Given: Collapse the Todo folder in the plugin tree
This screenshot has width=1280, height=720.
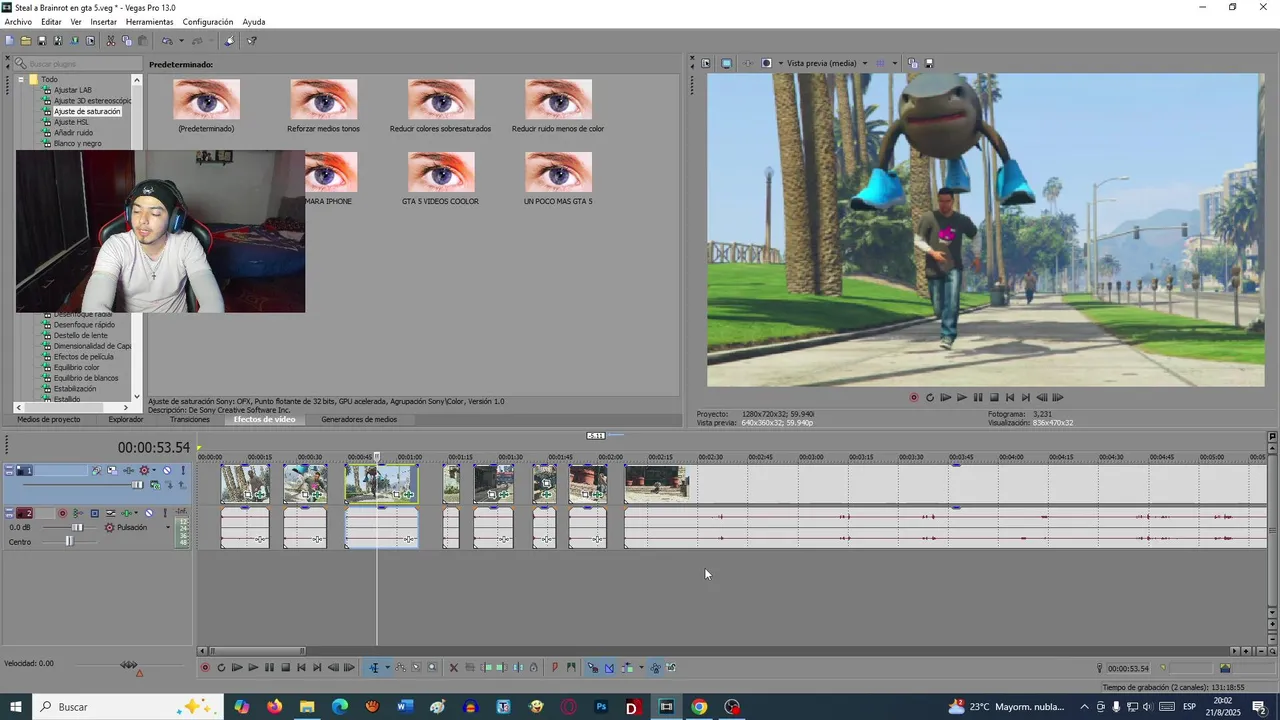Looking at the screenshot, I should click(x=20, y=79).
